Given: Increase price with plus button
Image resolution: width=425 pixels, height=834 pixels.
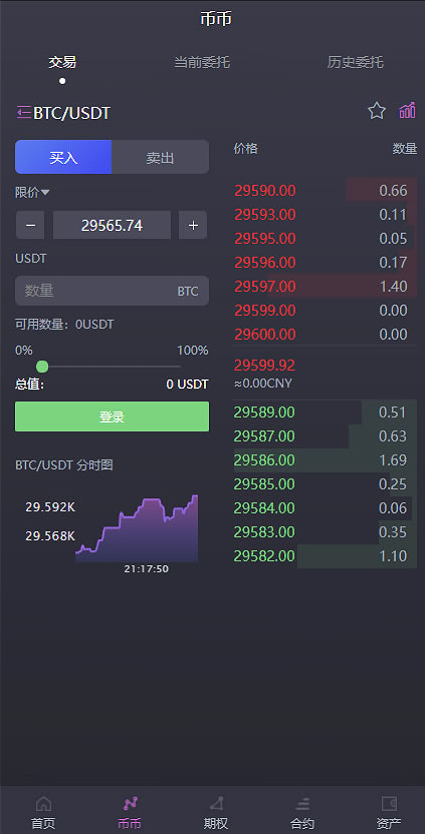Looking at the screenshot, I should tap(193, 225).
